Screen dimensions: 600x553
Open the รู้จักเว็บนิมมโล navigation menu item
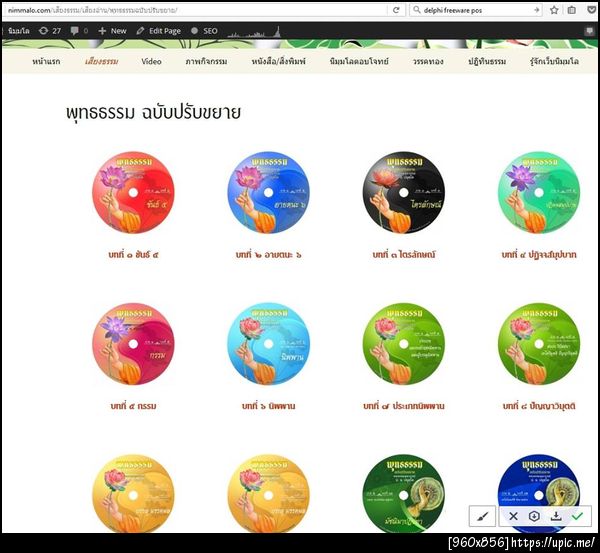pos(554,61)
